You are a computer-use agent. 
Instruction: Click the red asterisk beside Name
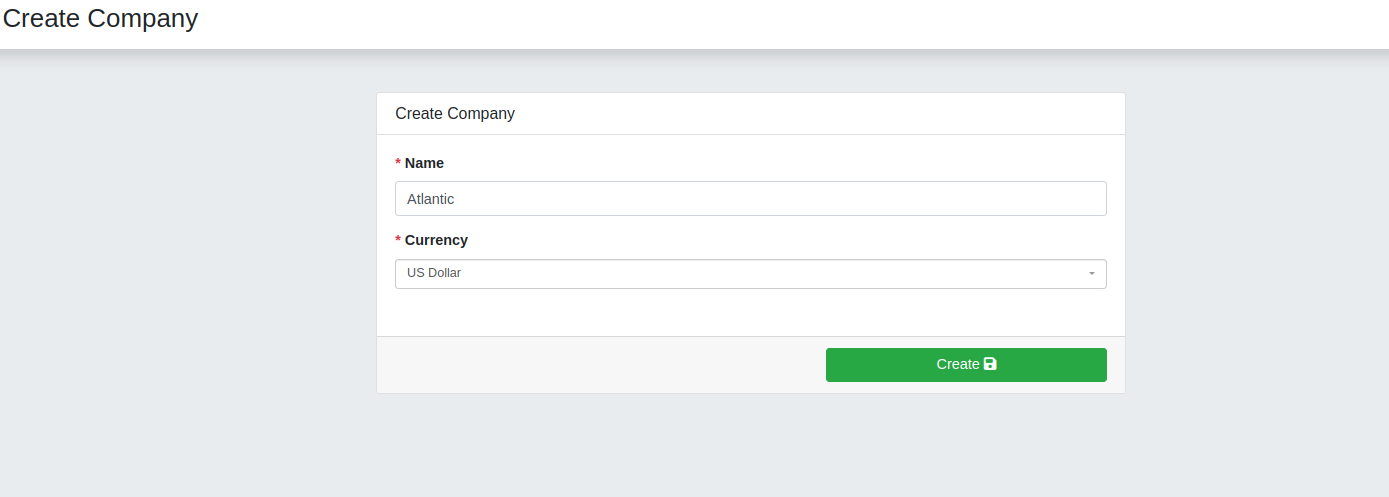(398, 163)
